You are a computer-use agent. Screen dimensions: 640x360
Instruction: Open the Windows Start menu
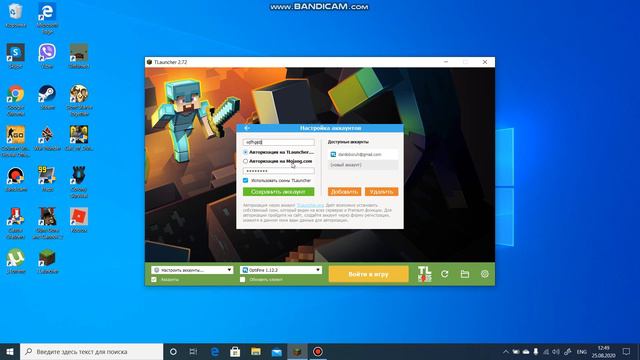(x=10, y=351)
